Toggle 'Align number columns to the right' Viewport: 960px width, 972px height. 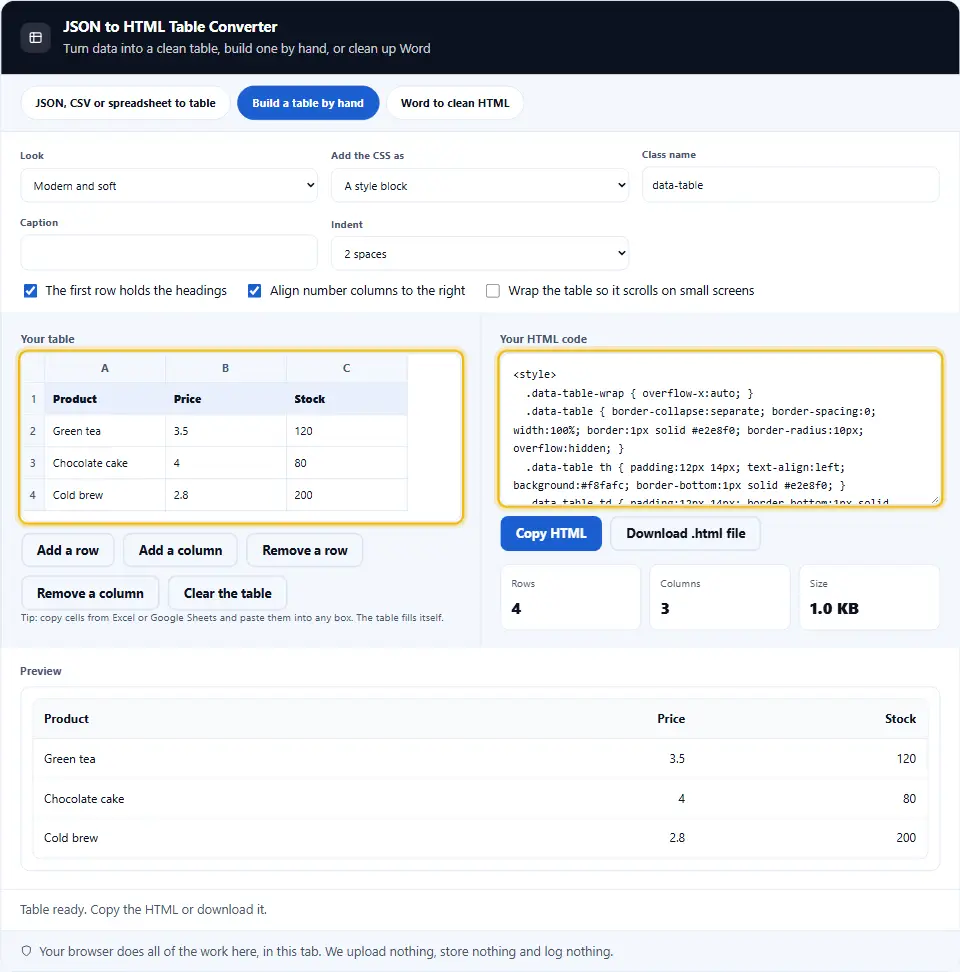254,291
